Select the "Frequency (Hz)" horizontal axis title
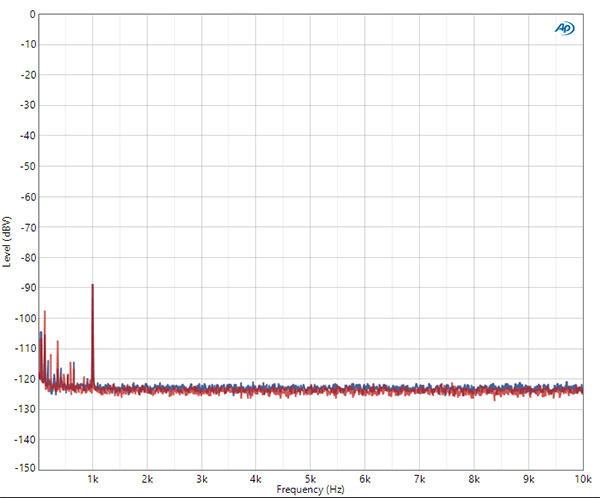 tap(311, 490)
